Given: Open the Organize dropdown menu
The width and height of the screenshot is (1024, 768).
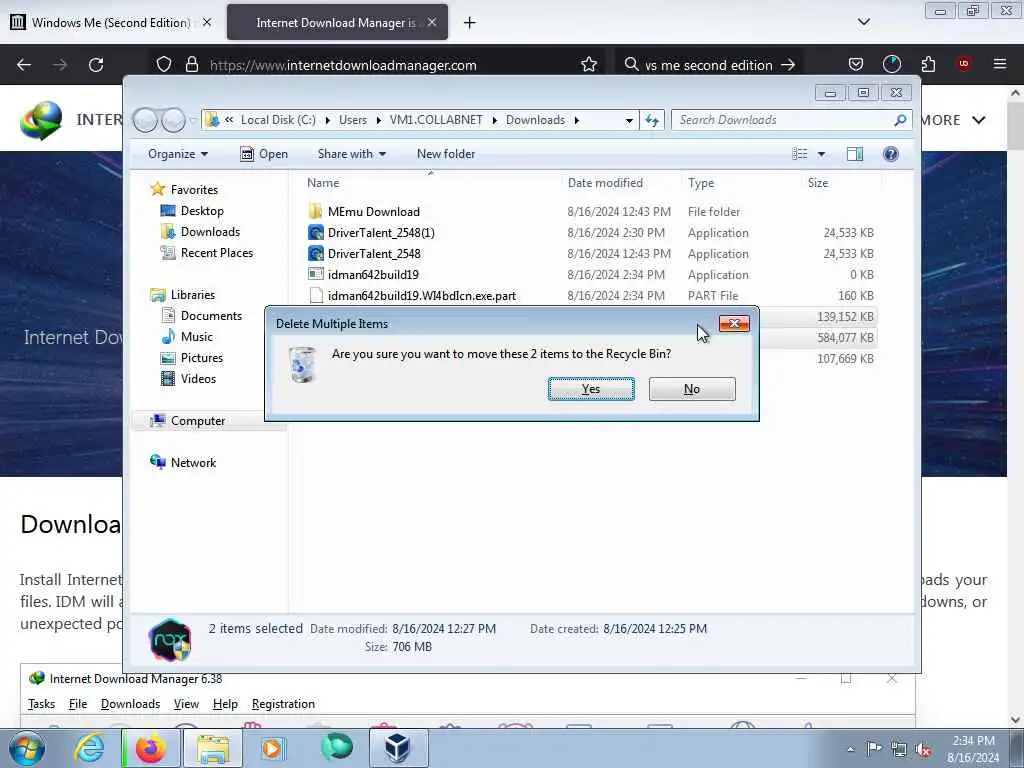Looking at the screenshot, I should tap(178, 153).
